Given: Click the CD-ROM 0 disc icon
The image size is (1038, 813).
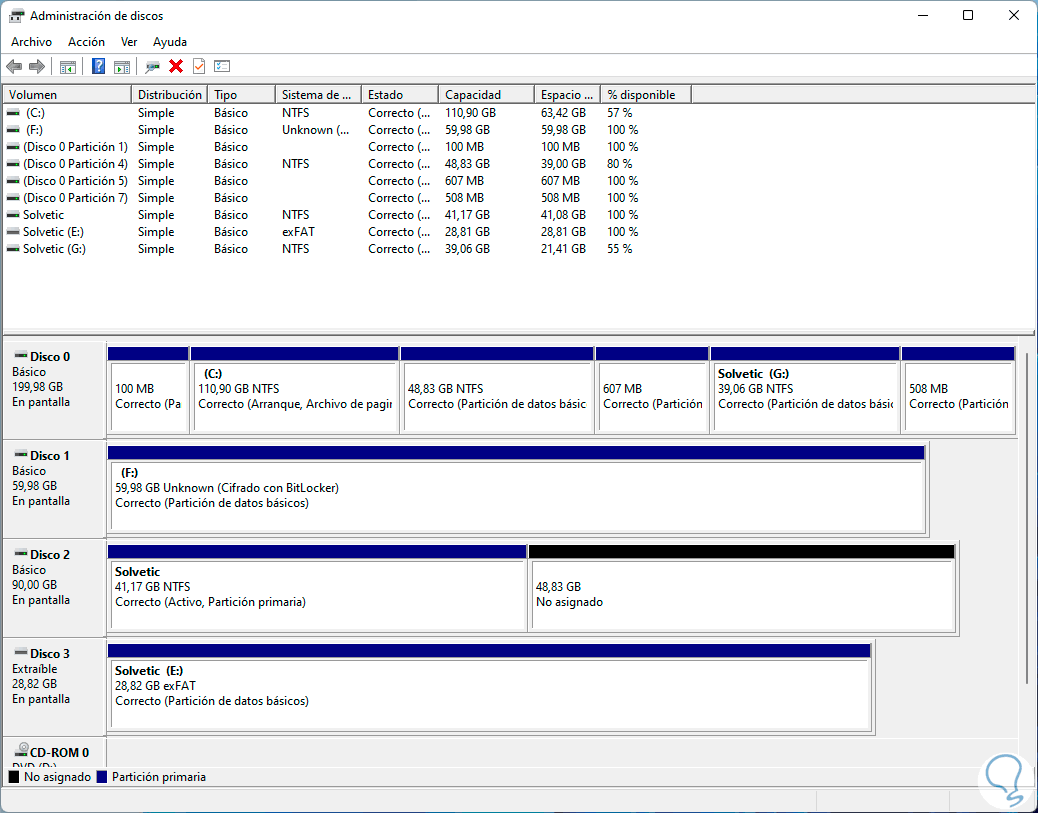Looking at the screenshot, I should pyautogui.click(x=22, y=749).
